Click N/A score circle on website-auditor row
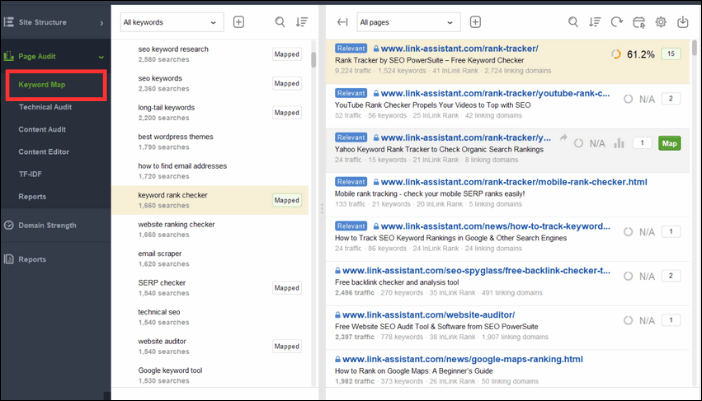Screen dimensions: 702x401 click(628, 320)
